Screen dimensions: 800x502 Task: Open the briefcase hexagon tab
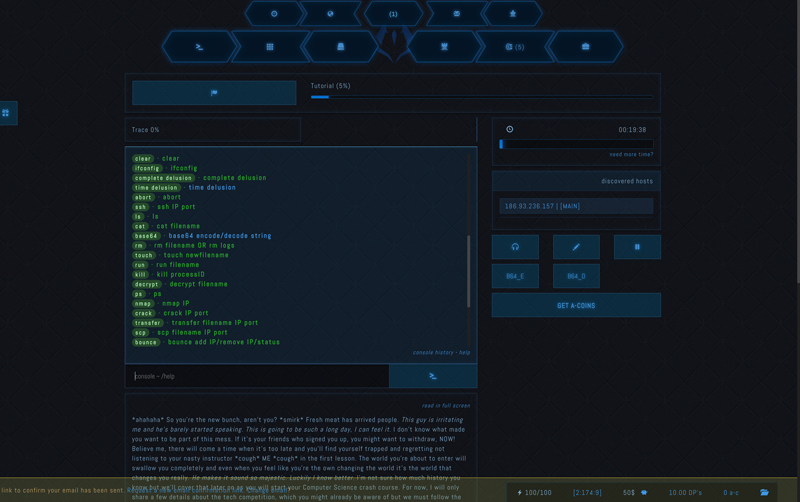click(586, 47)
